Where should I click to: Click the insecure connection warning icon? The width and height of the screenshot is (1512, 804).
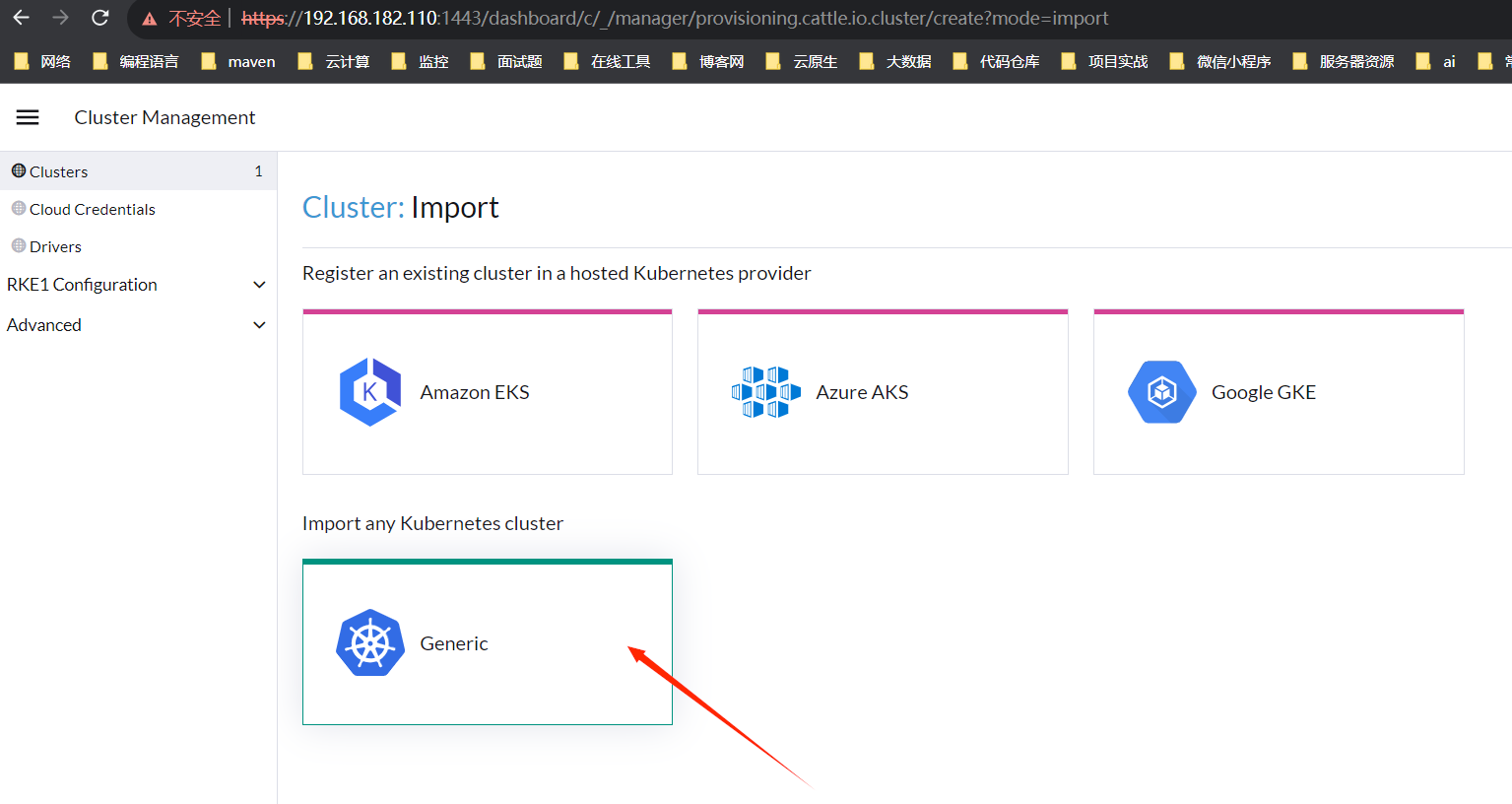click(x=150, y=19)
